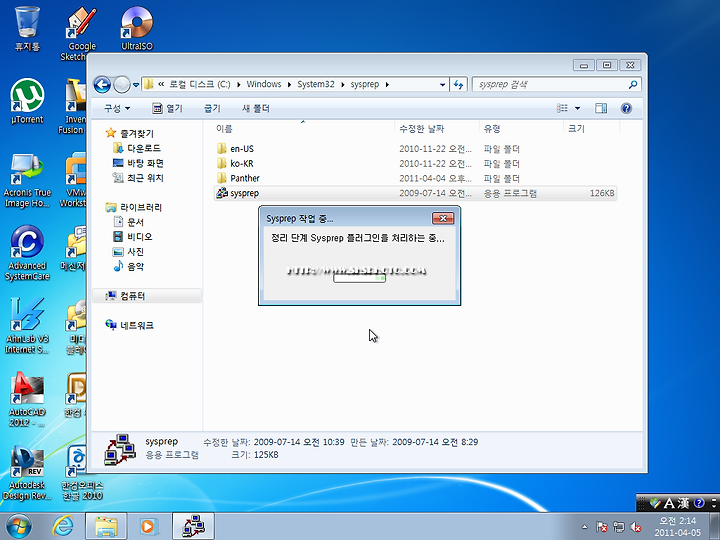
Task: Click 굽기 burn toolbar button
Action: (212, 108)
